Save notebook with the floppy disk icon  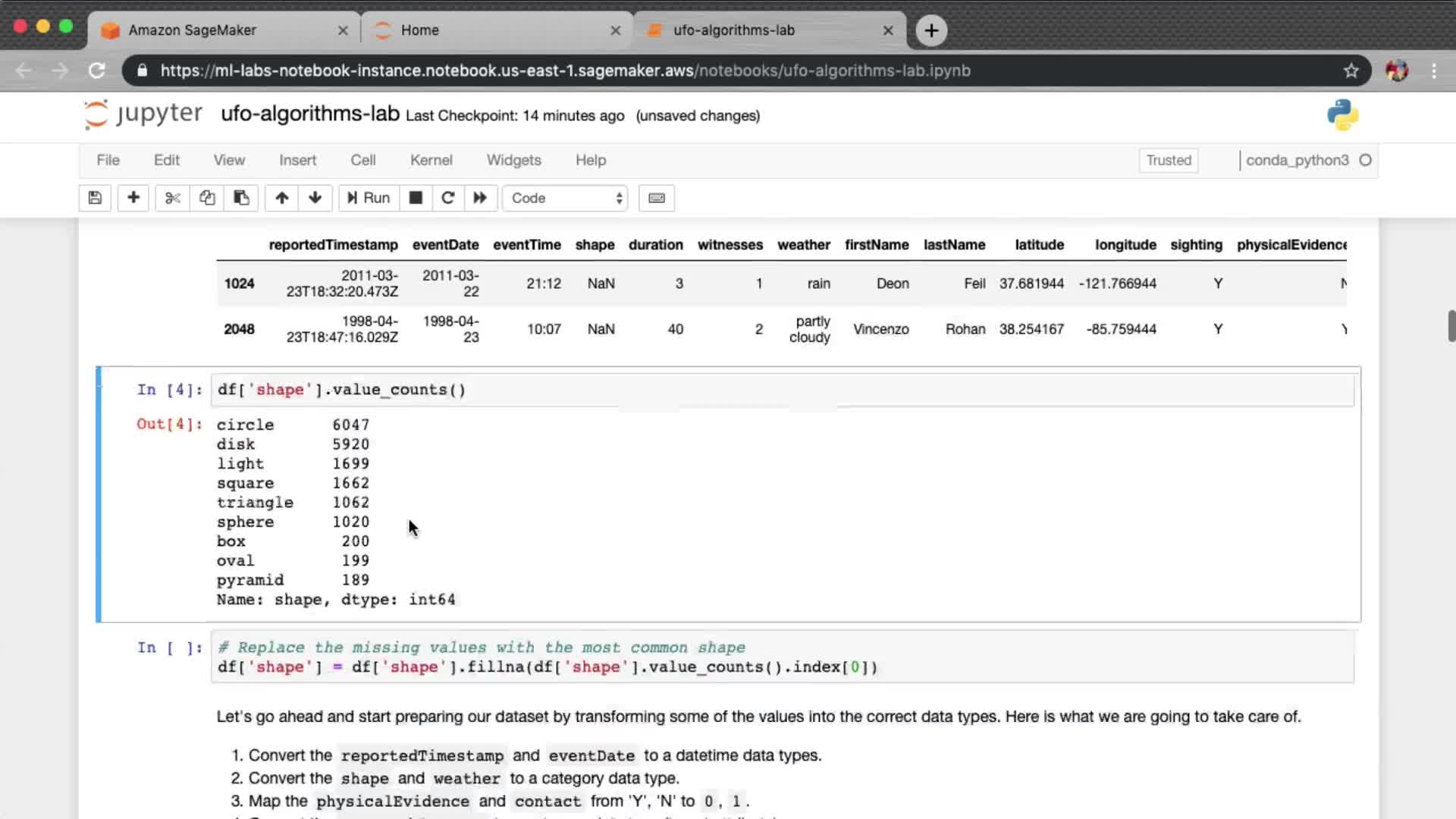(95, 198)
